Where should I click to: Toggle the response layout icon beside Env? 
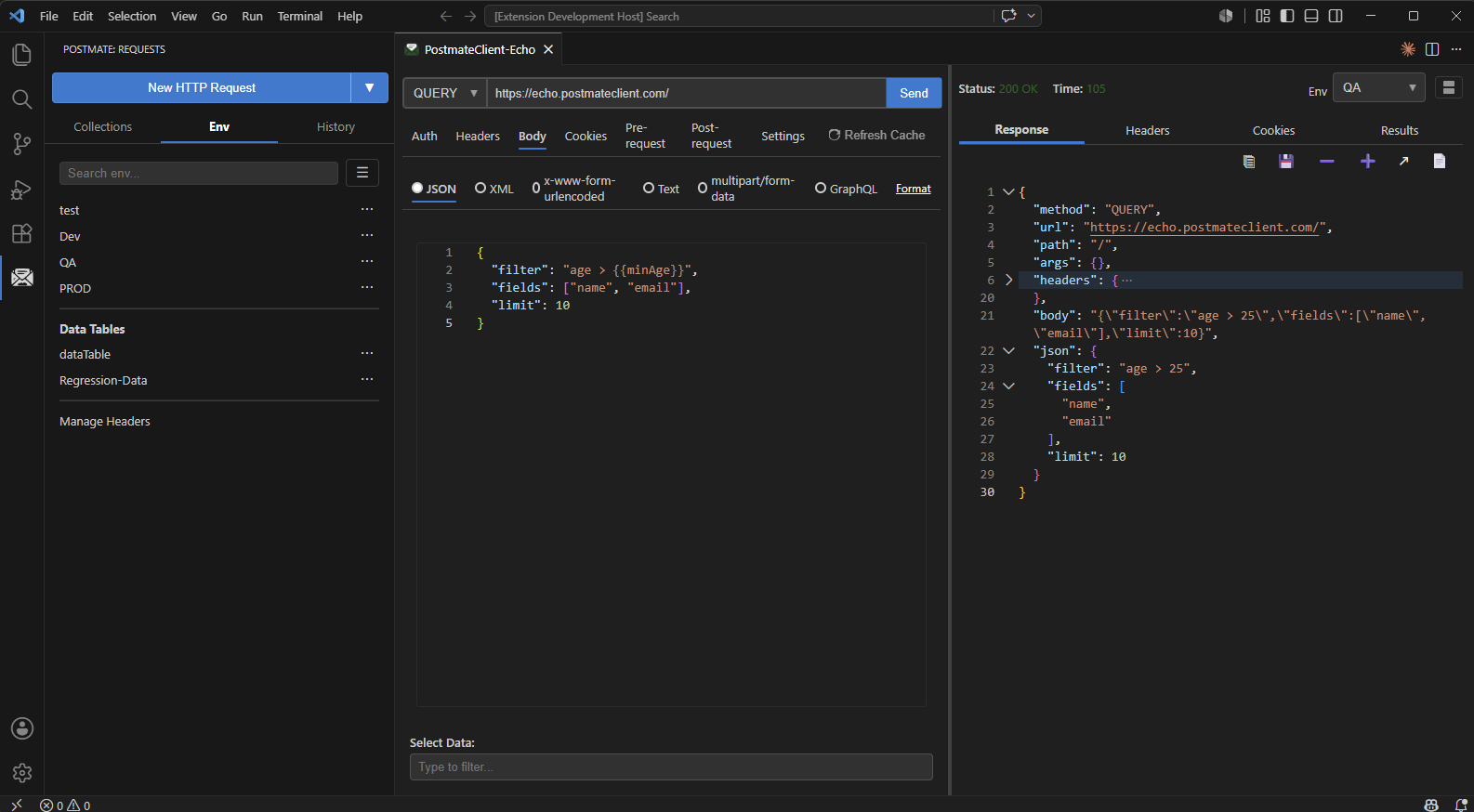pos(1449,87)
